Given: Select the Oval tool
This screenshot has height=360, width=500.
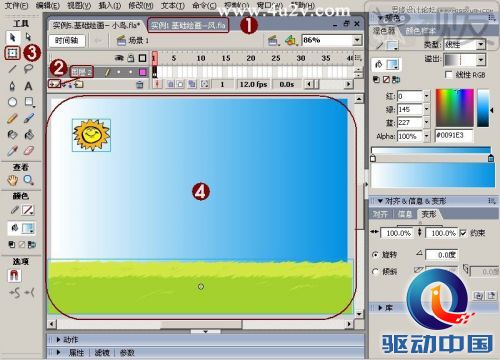Looking at the screenshot, I should [x=13, y=102].
